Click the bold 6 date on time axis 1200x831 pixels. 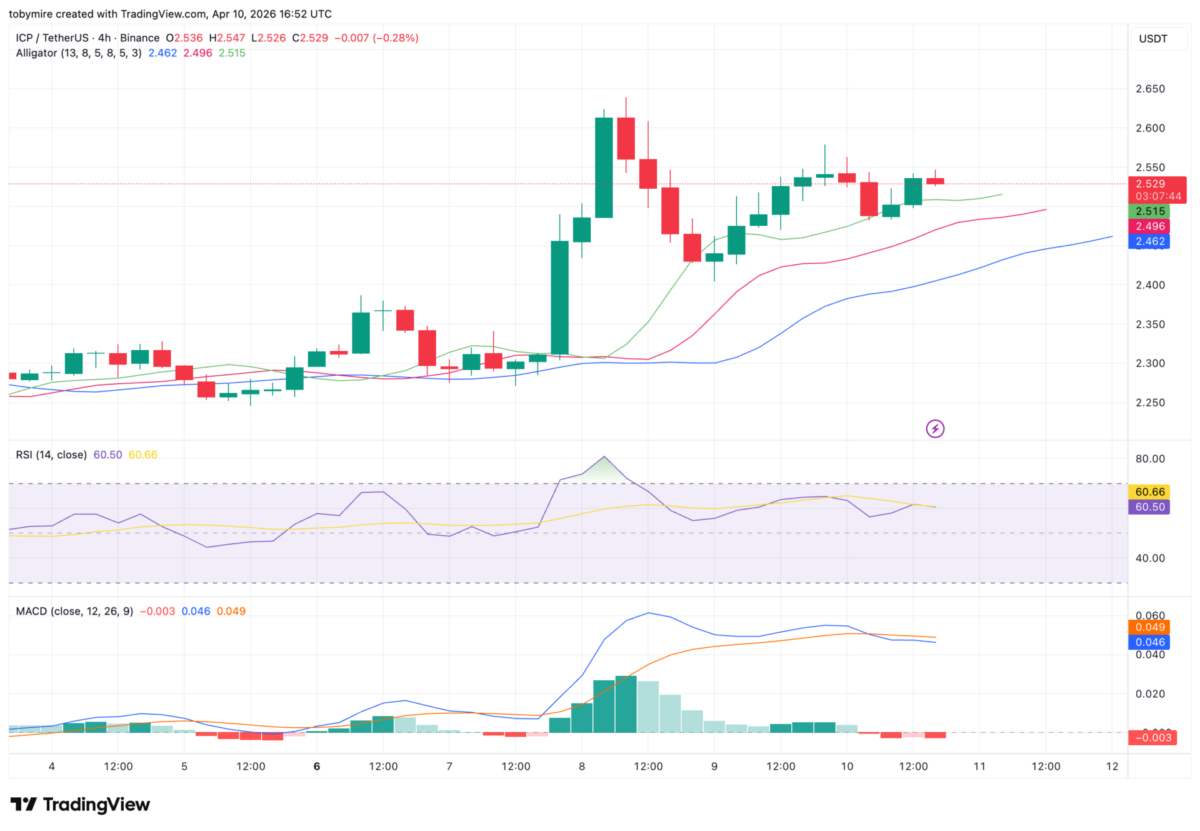[316, 767]
